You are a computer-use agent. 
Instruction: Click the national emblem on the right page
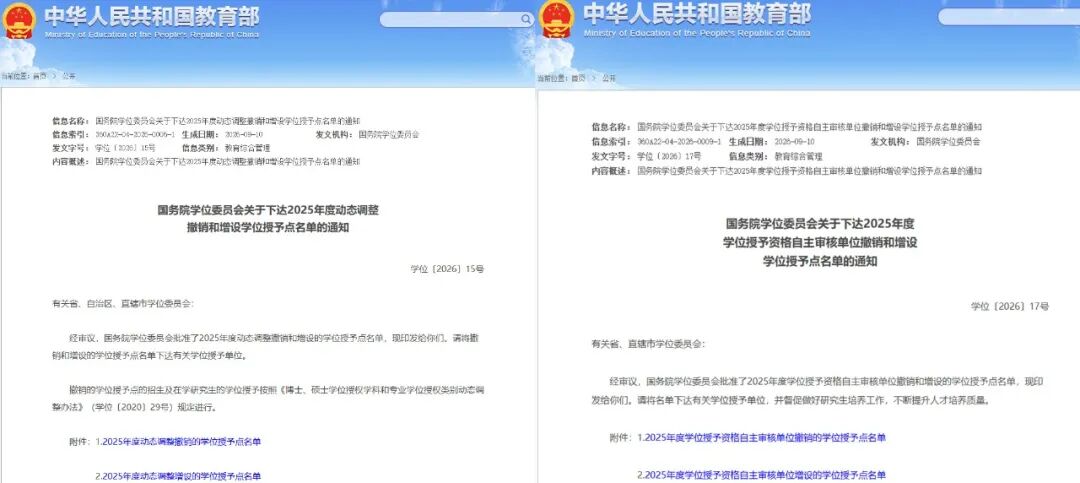coord(556,19)
